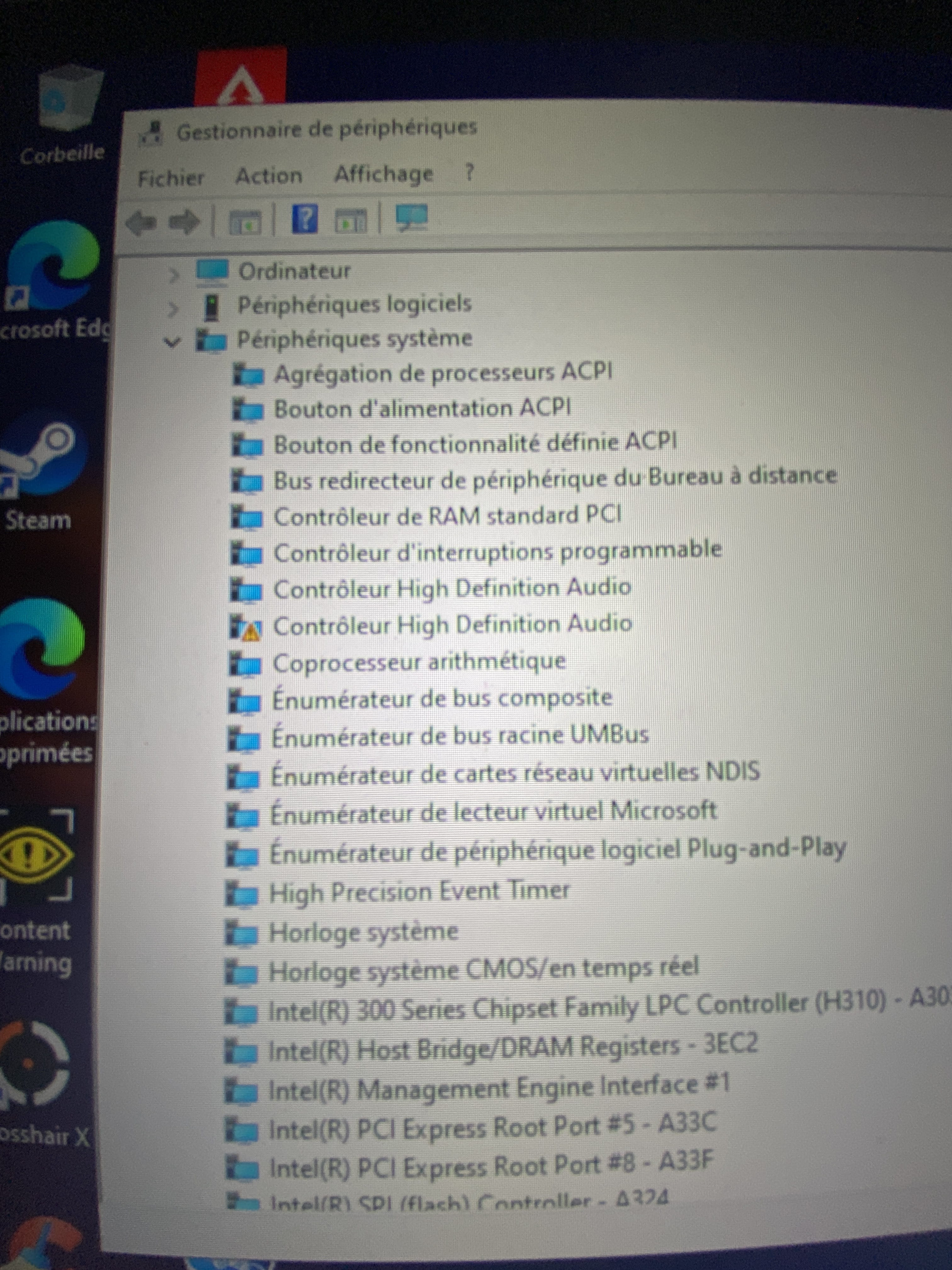Viewport: 952px width, 1270px height.
Task: Open the Fichier menu
Action: click(171, 178)
